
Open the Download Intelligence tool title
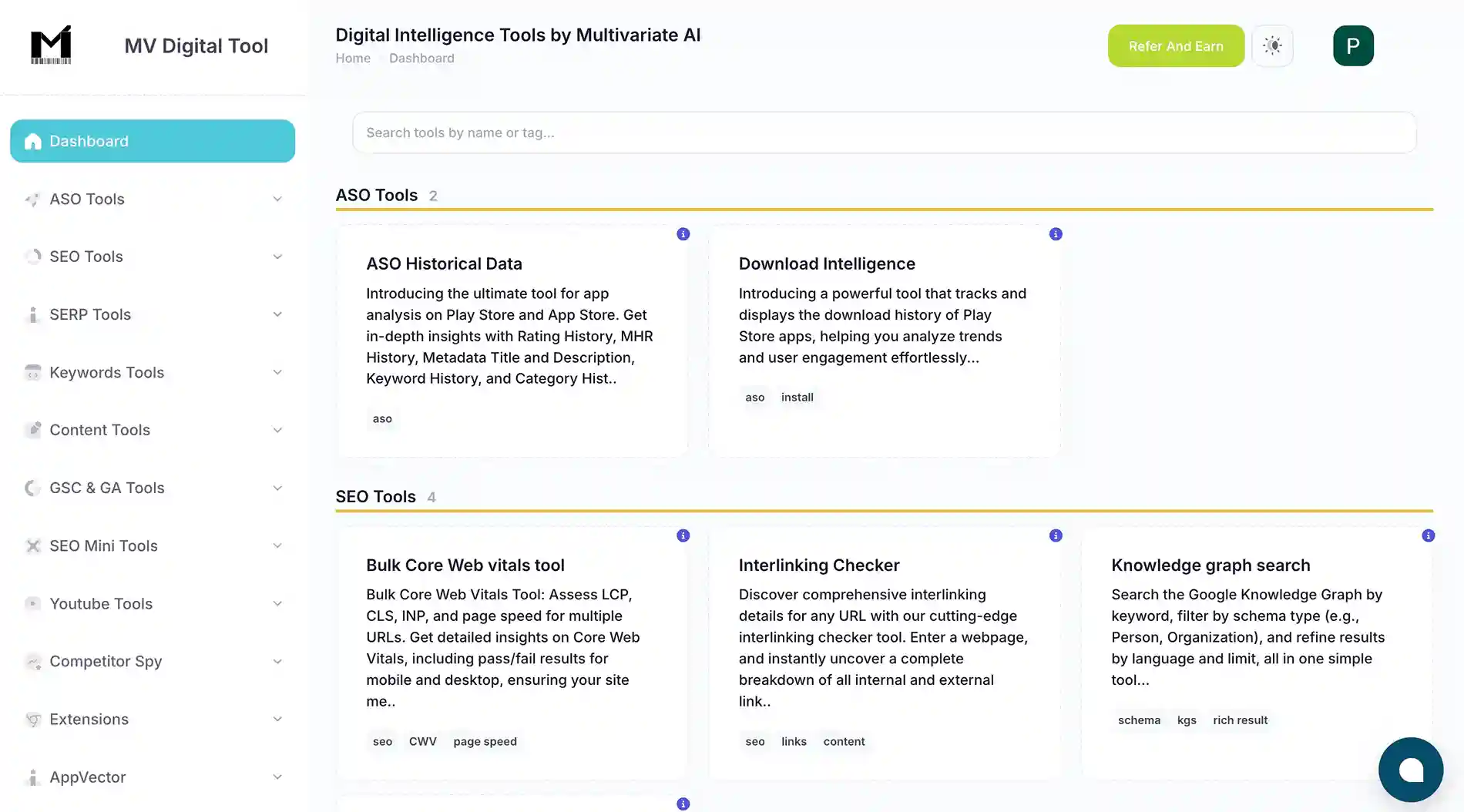click(827, 264)
